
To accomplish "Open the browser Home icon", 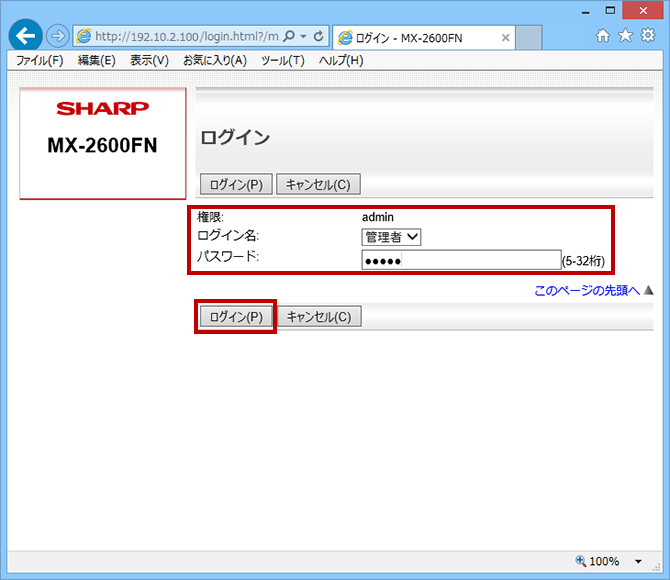I will click(x=603, y=36).
